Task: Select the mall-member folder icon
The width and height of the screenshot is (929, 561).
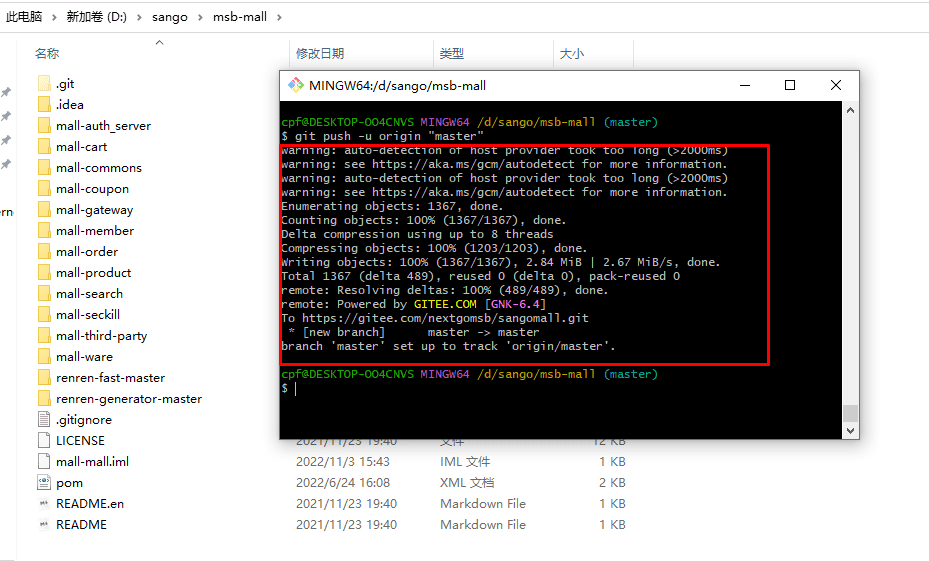Action: tap(44, 230)
